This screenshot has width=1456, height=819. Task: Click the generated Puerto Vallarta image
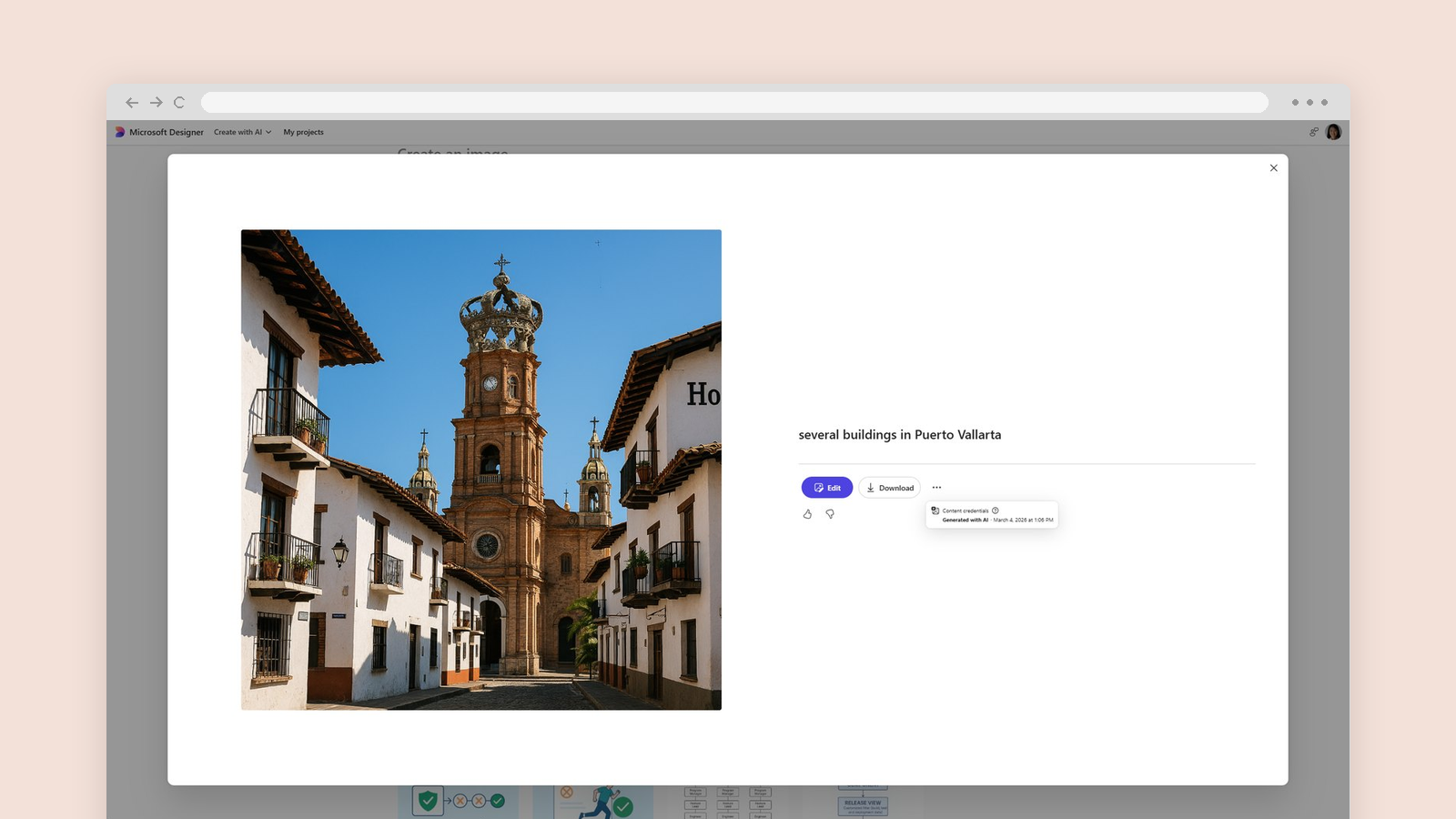click(481, 470)
